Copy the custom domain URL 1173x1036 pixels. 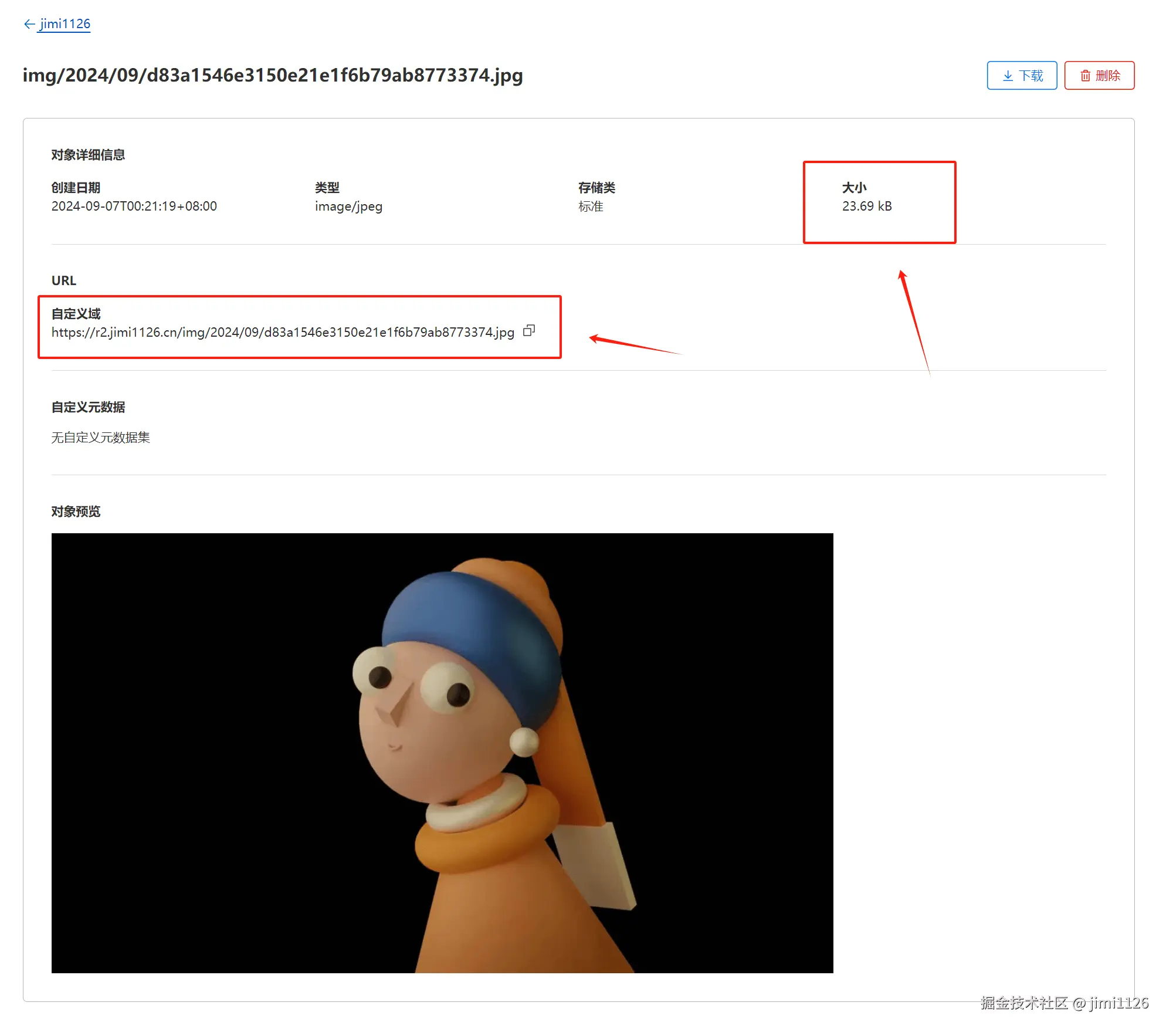[529, 331]
